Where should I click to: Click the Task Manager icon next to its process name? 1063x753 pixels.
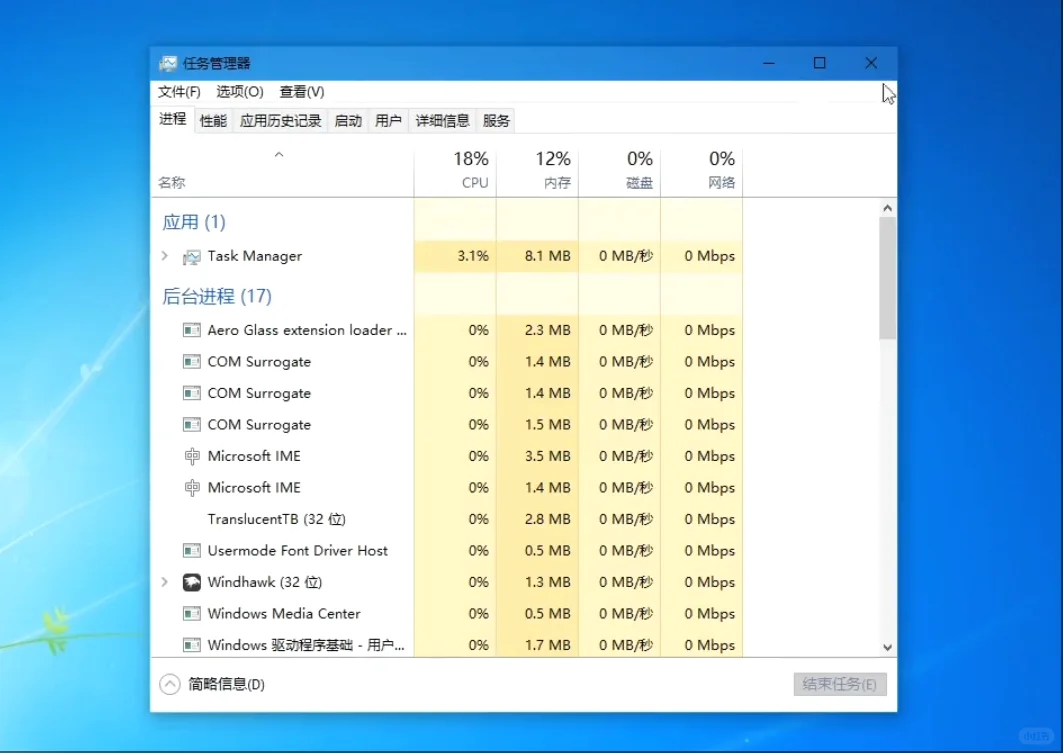pyautogui.click(x=192, y=256)
